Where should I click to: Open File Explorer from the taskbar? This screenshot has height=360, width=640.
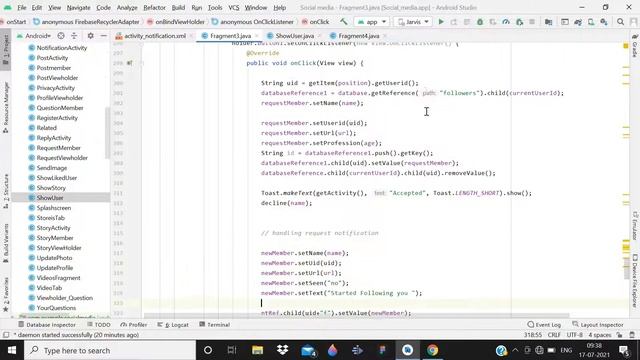coord(258,350)
